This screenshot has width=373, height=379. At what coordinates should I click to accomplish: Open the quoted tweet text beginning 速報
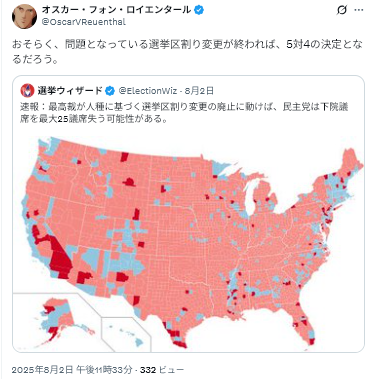tap(184, 112)
